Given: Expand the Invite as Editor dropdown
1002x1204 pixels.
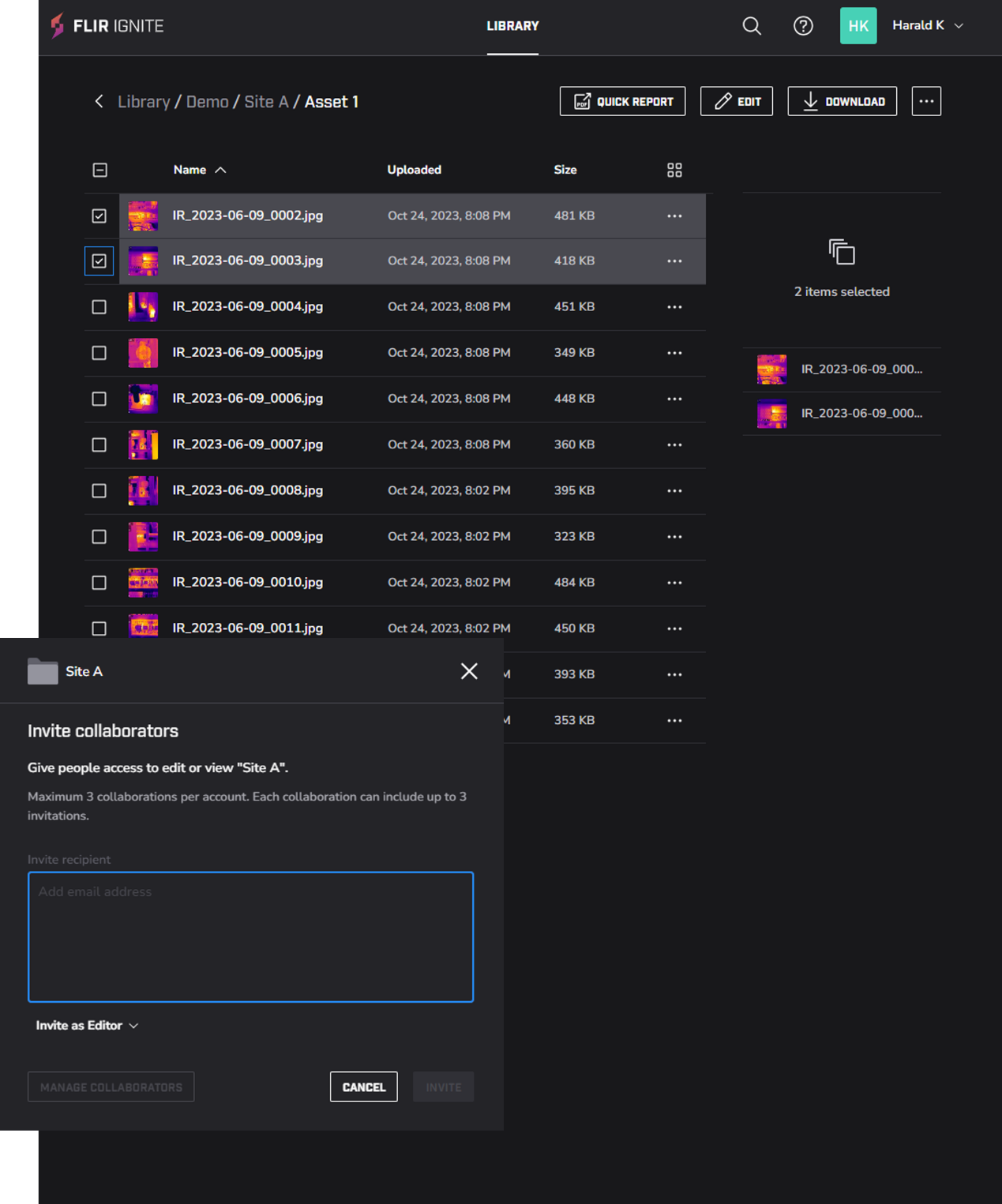Looking at the screenshot, I should coord(87,1026).
